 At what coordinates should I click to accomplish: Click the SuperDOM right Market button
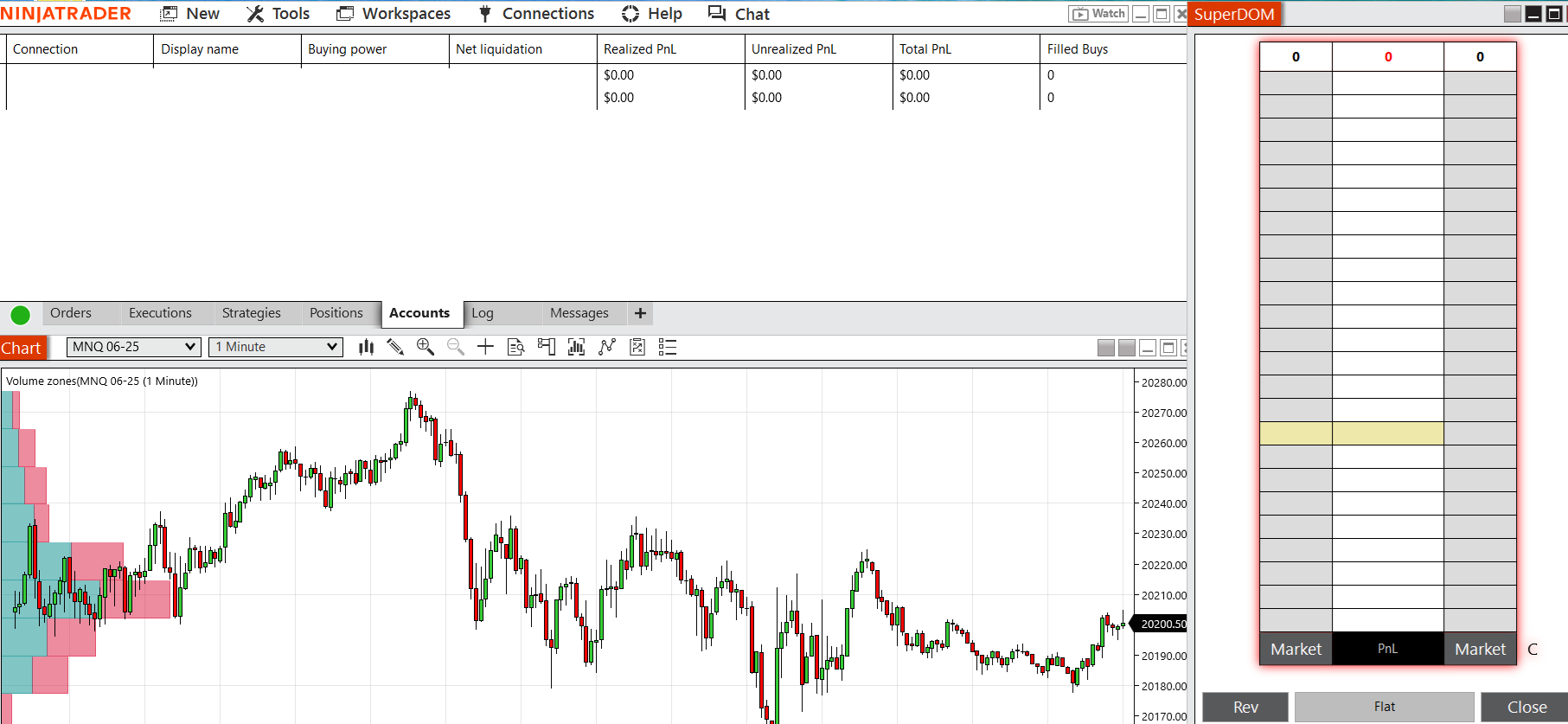pyautogui.click(x=1480, y=649)
